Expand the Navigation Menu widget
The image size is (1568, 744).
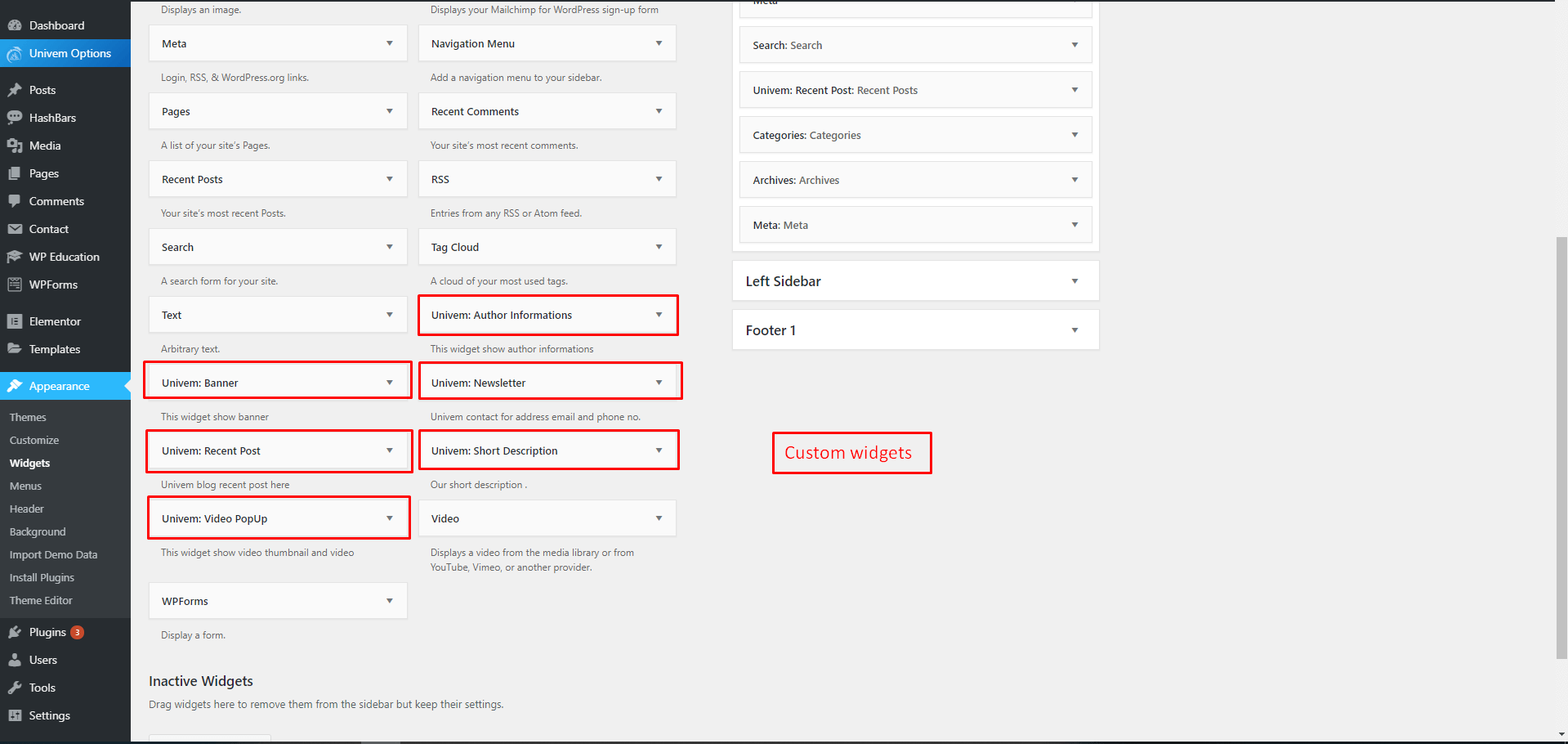659,43
